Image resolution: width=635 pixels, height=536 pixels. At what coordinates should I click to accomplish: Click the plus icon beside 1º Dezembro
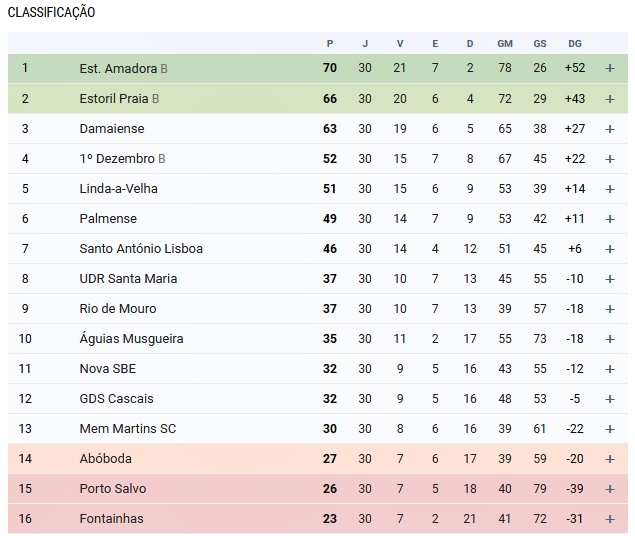point(610,159)
